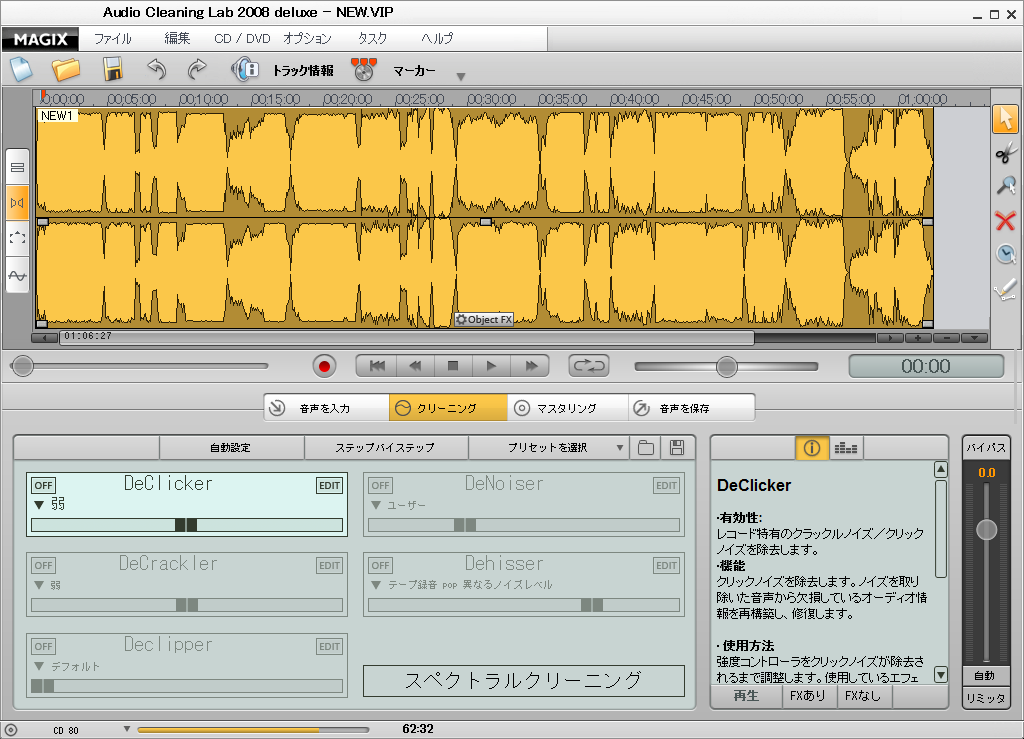This screenshot has height=739, width=1024.
Task: Click the red X delete tool
Action: point(1006,221)
